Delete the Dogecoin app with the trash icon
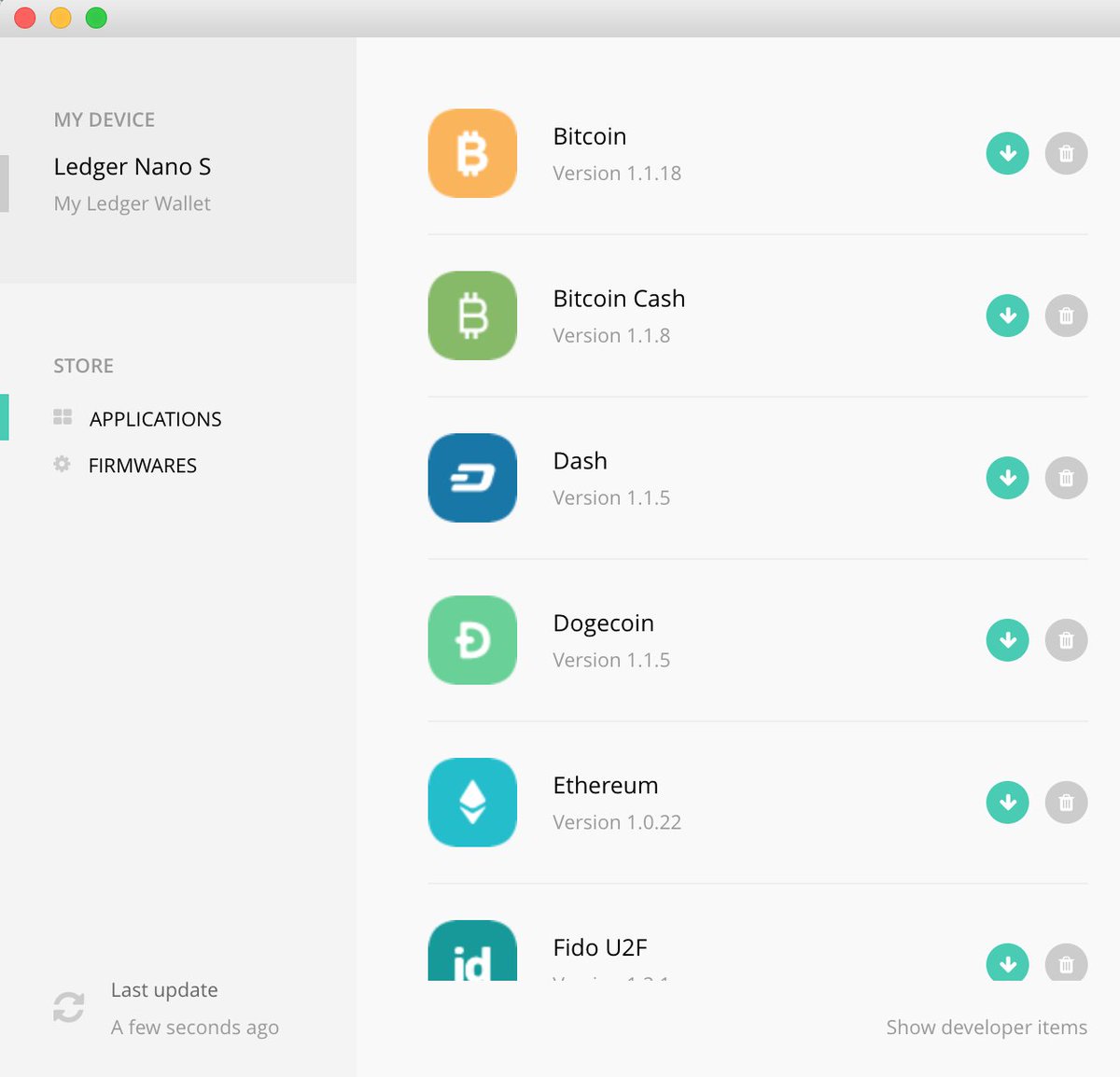 [x=1066, y=640]
